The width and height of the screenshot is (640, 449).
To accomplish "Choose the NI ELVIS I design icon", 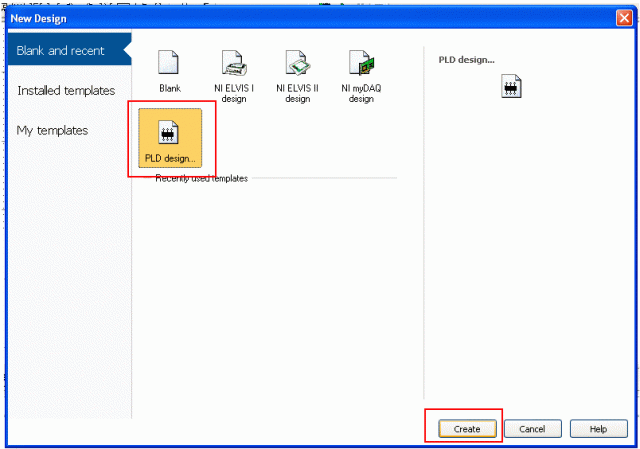I will click(x=233, y=63).
